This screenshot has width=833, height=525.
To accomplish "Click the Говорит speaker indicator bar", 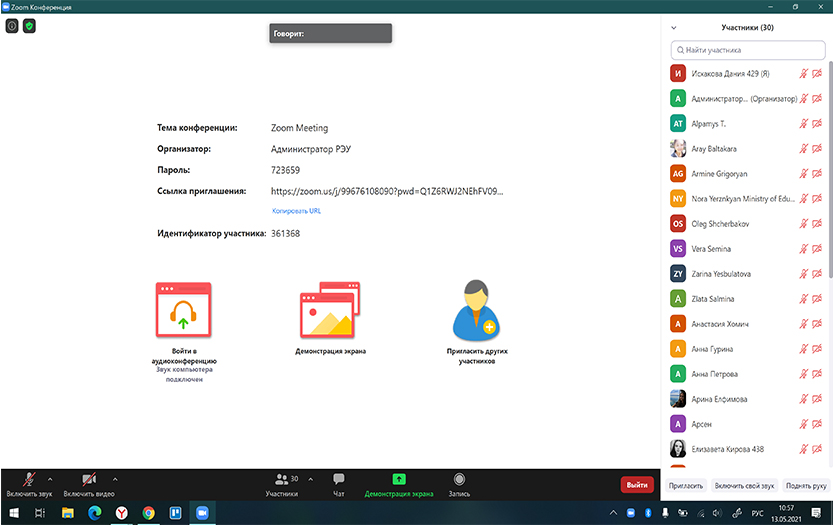I will pos(330,33).
